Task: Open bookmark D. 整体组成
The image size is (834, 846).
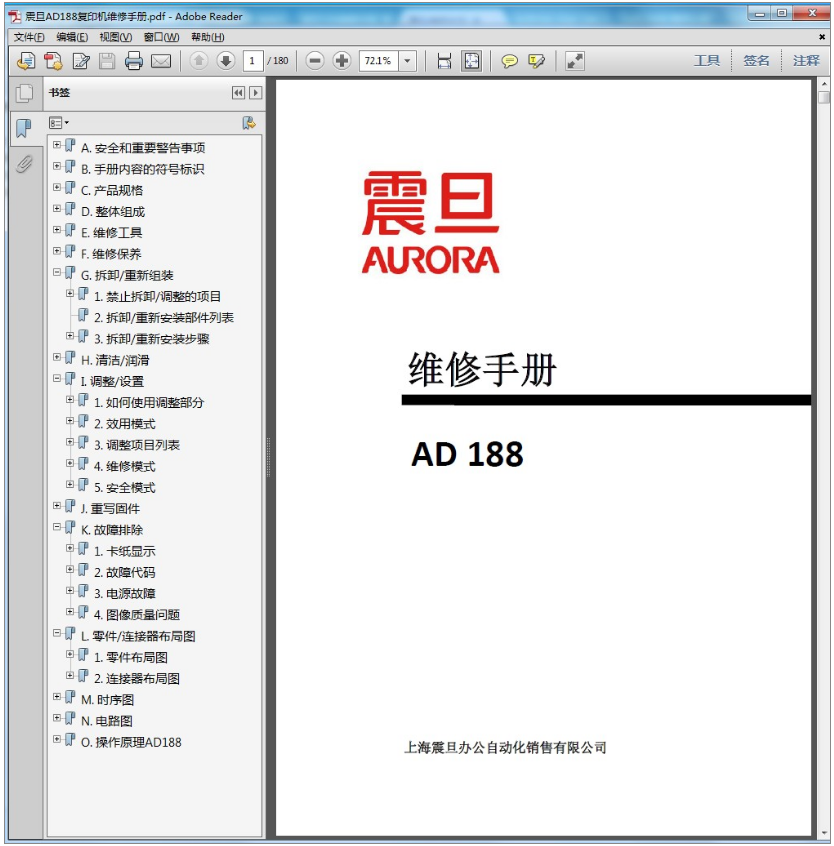Action: click(x=113, y=212)
